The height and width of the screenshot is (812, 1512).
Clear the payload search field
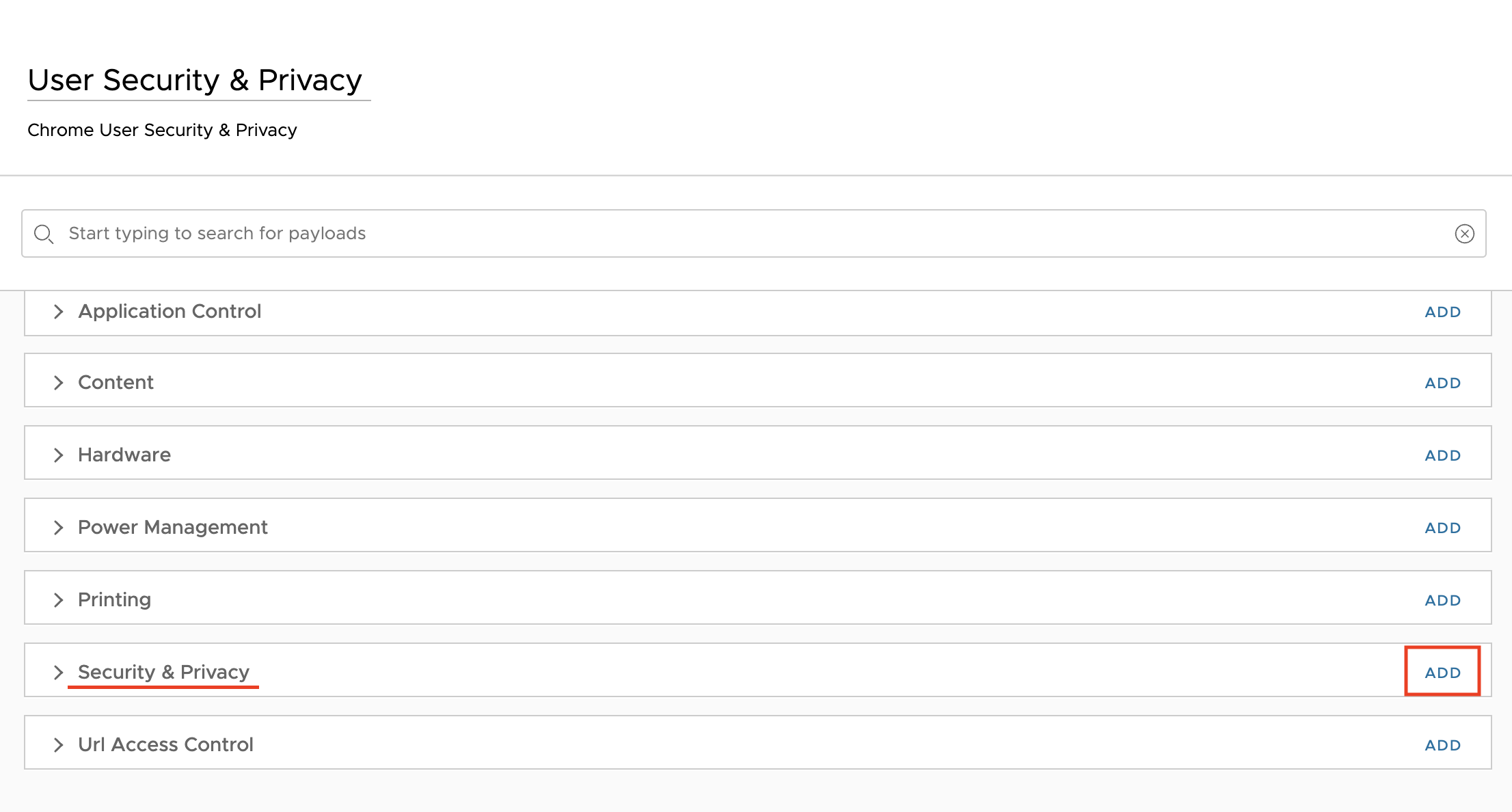1464,234
